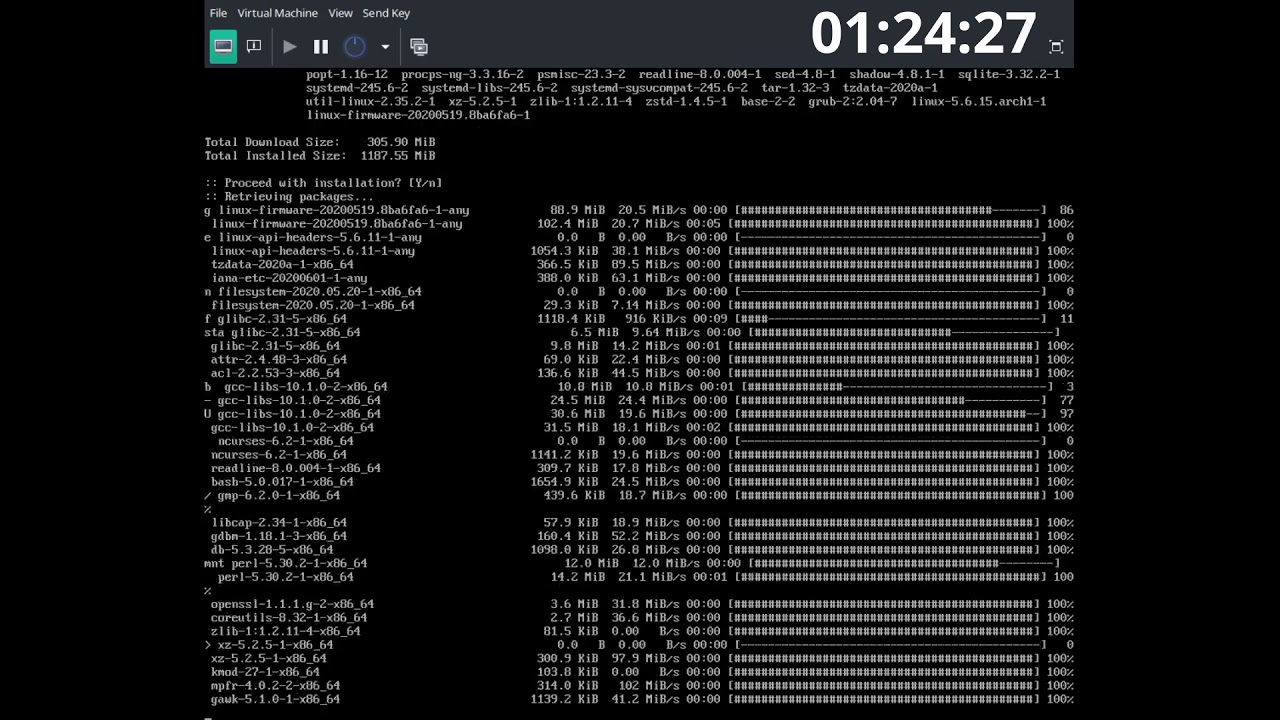The height and width of the screenshot is (720, 1280).
Task: Show virtual hardware details
Action: point(254,46)
